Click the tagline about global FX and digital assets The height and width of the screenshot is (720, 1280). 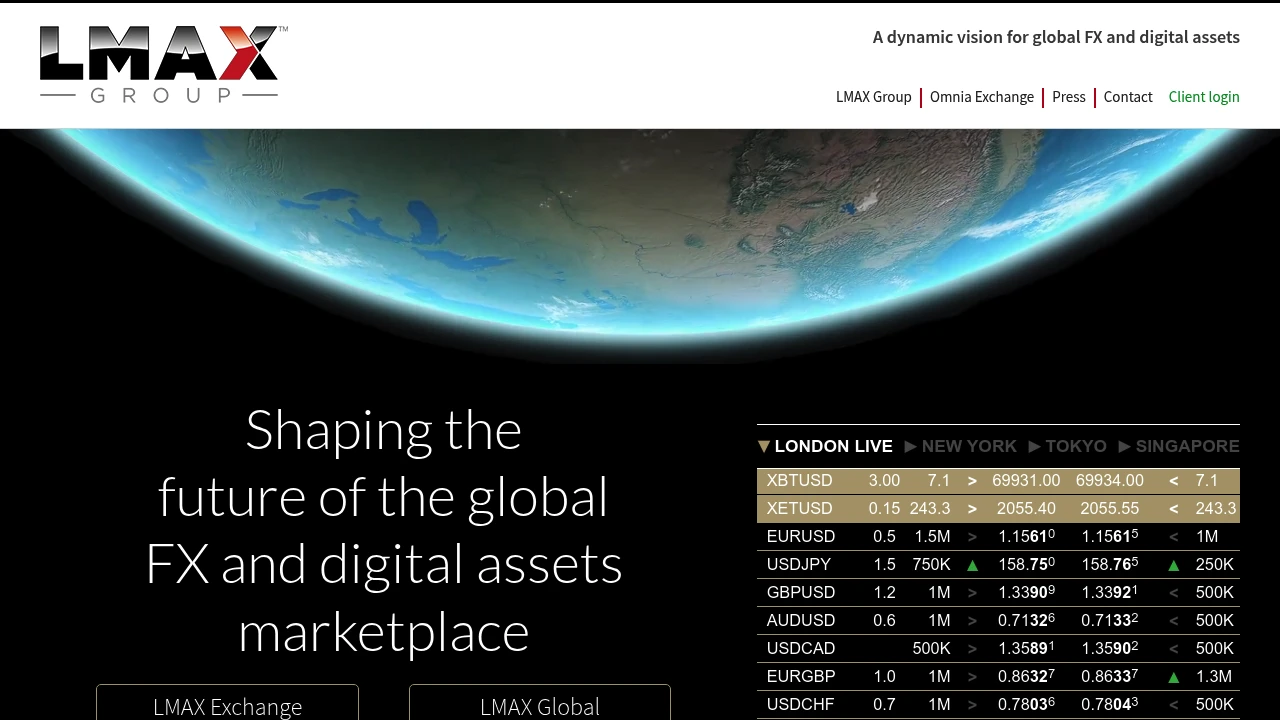1056,37
